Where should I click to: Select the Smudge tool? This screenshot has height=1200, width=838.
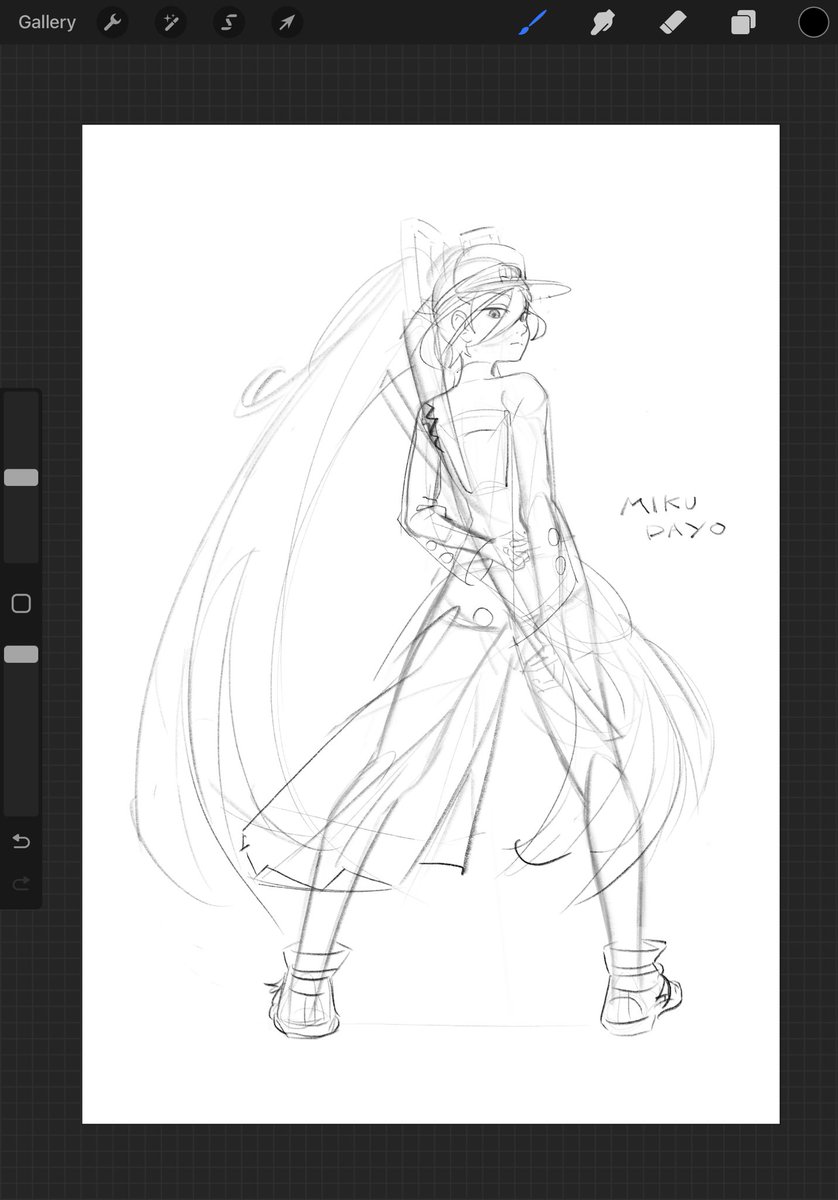tap(602, 22)
